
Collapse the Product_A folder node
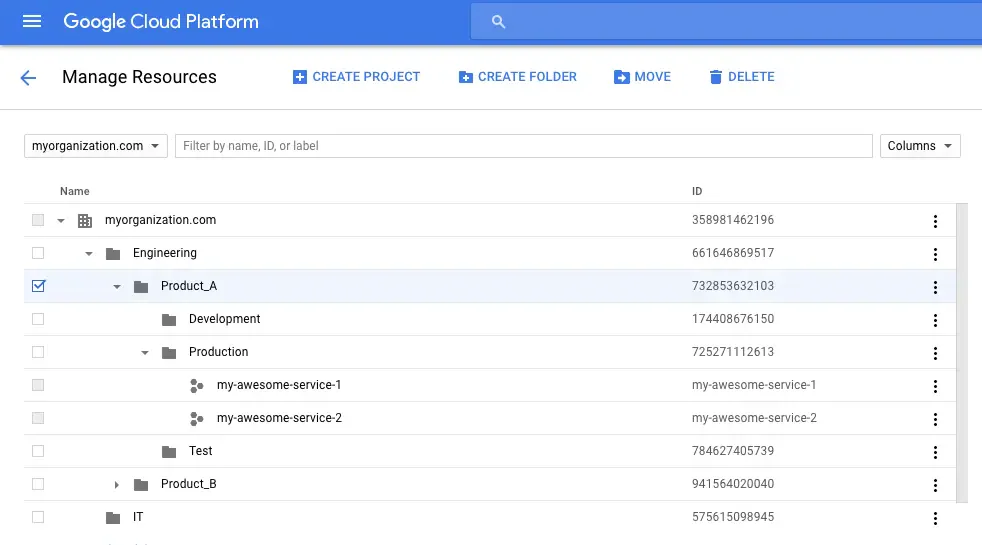pyautogui.click(x=116, y=287)
